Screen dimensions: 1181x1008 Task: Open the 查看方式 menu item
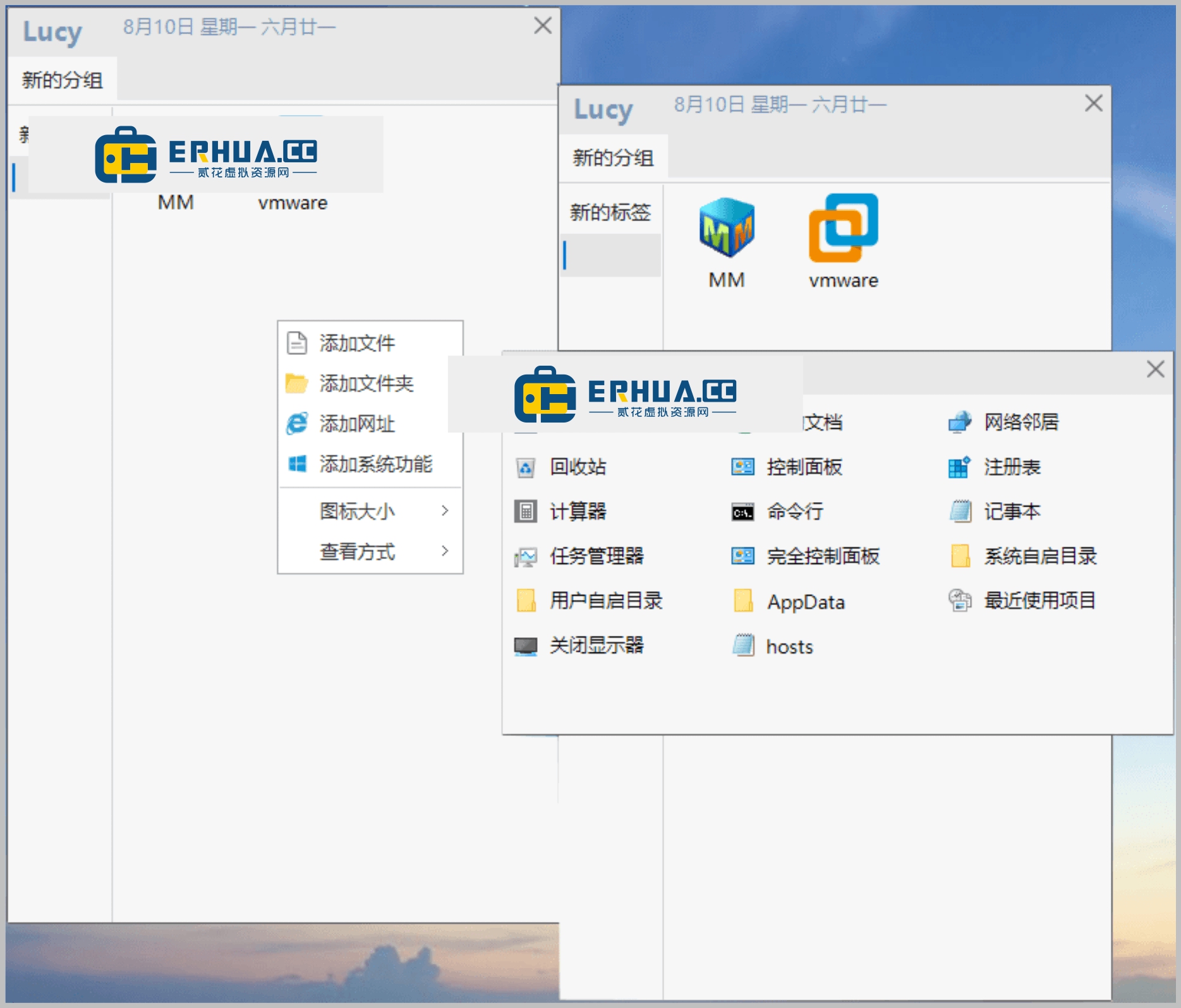coord(370,551)
